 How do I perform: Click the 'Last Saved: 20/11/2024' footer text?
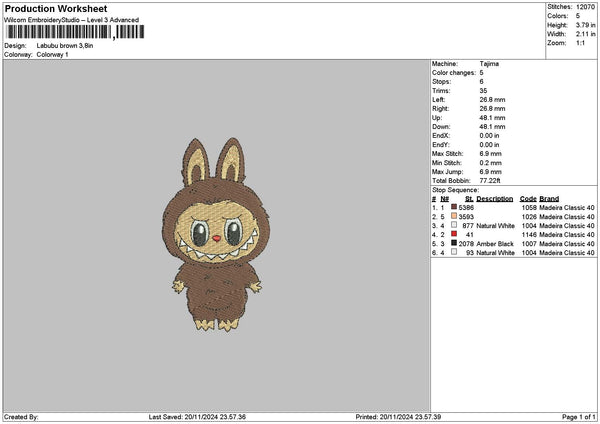pos(197,417)
